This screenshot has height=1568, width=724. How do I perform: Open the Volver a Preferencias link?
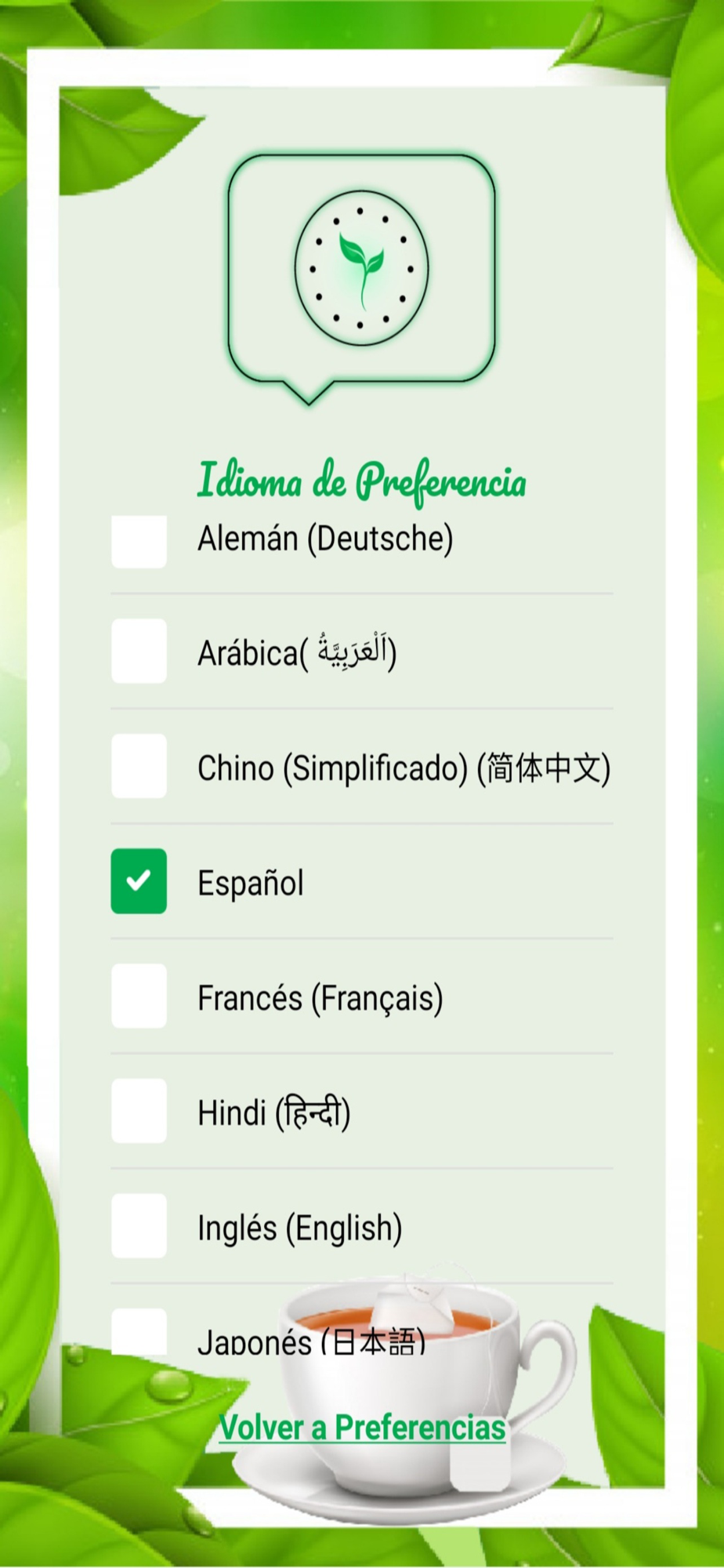tap(362, 1428)
